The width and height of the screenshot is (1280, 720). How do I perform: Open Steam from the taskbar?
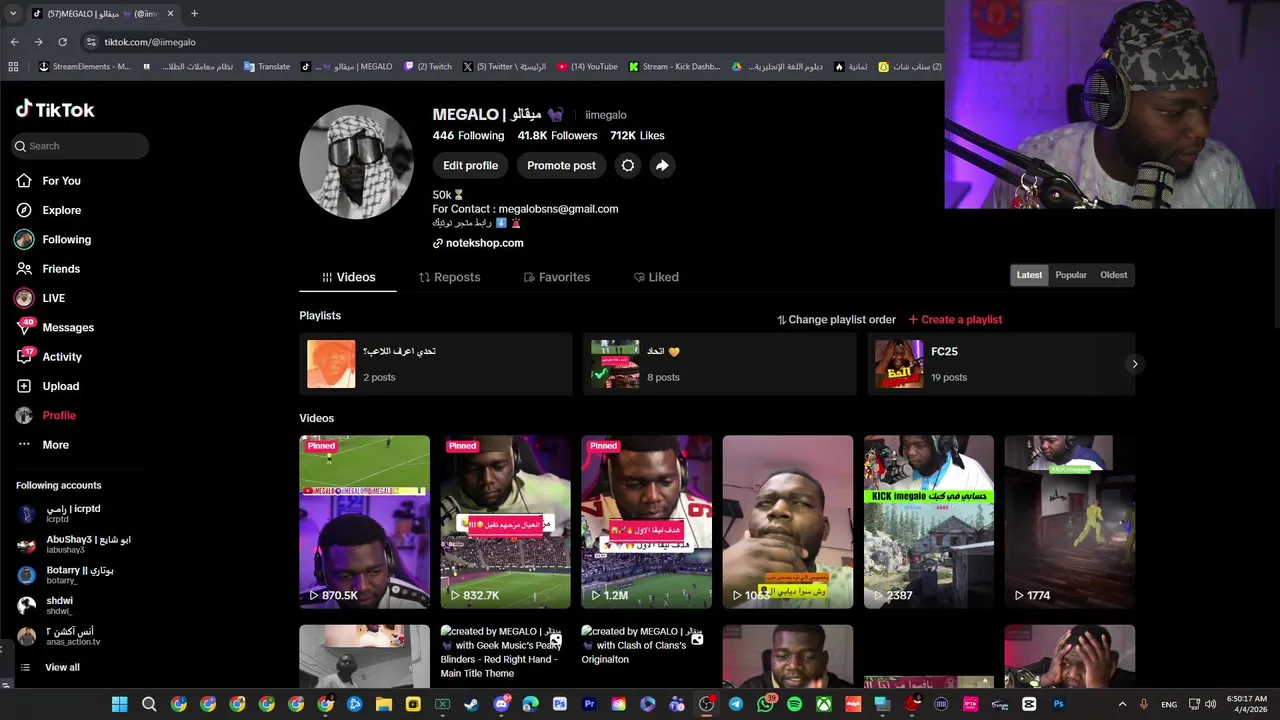[471, 705]
